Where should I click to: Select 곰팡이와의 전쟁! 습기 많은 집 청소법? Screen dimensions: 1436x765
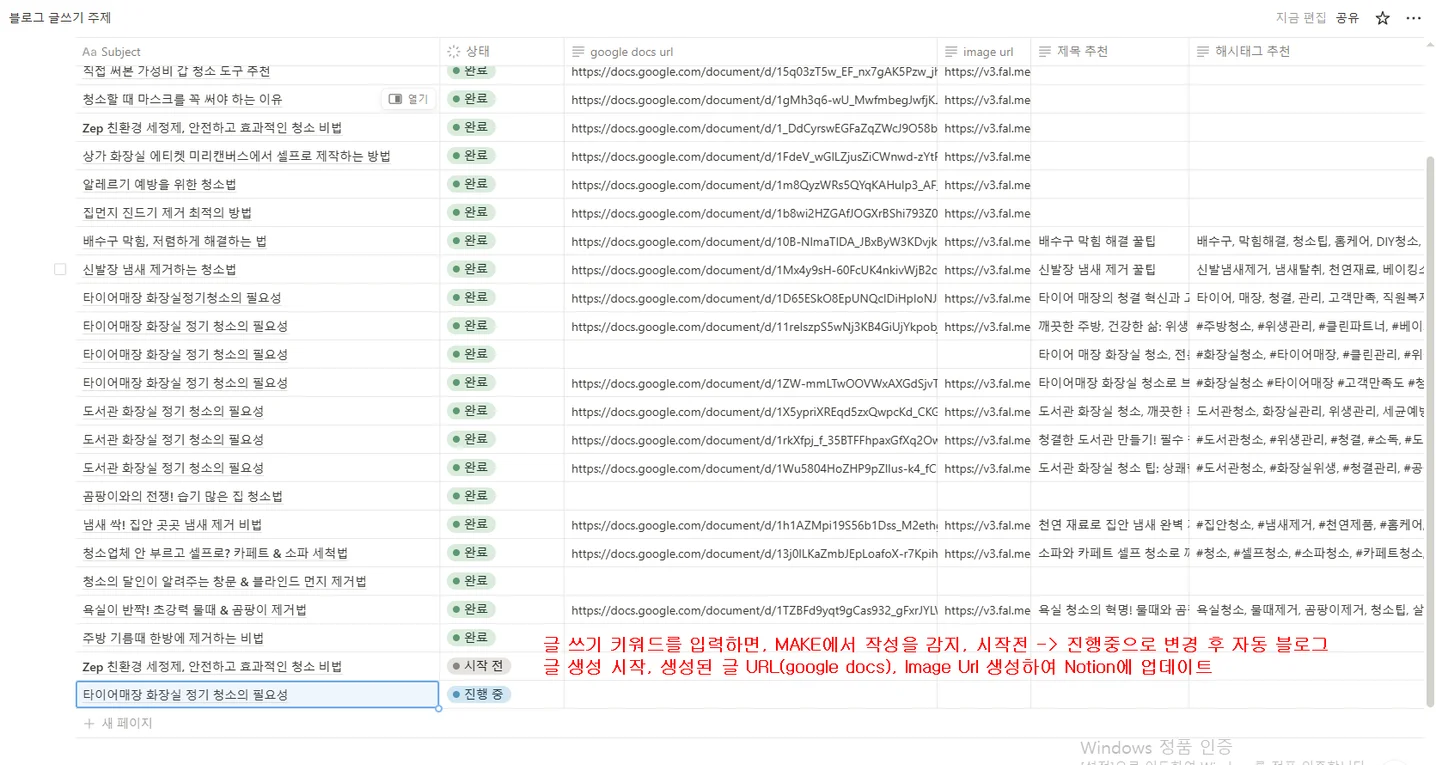coord(183,496)
